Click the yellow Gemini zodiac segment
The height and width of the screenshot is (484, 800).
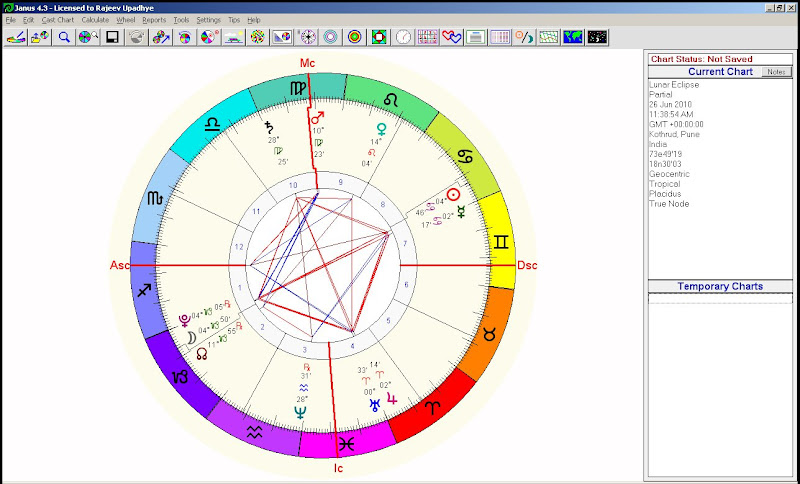(x=495, y=241)
